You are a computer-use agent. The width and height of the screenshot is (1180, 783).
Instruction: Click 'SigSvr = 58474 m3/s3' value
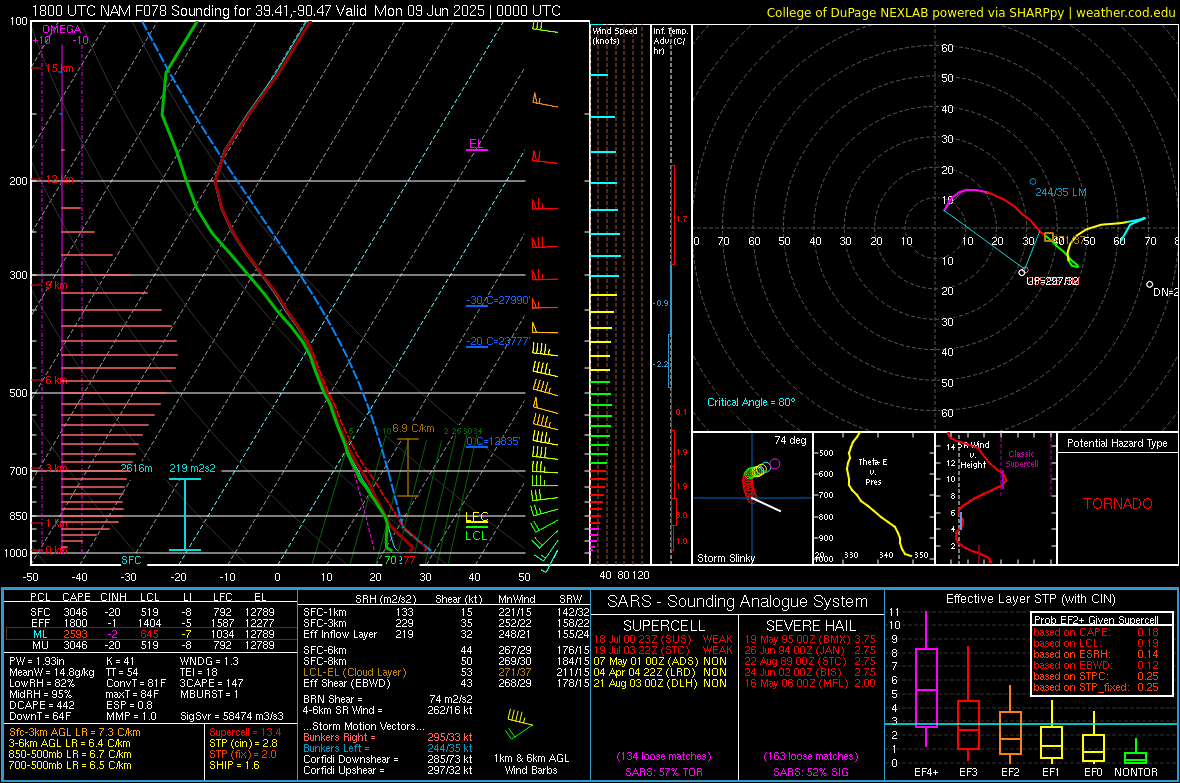tap(232, 716)
